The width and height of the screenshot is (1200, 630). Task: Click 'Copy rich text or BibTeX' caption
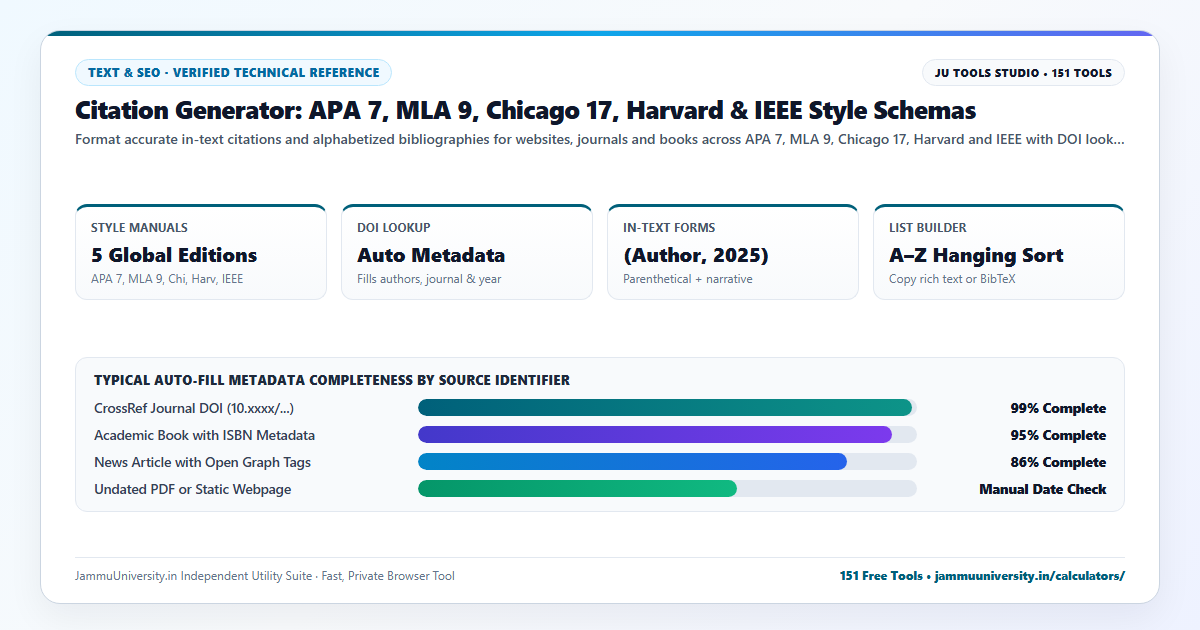952,279
